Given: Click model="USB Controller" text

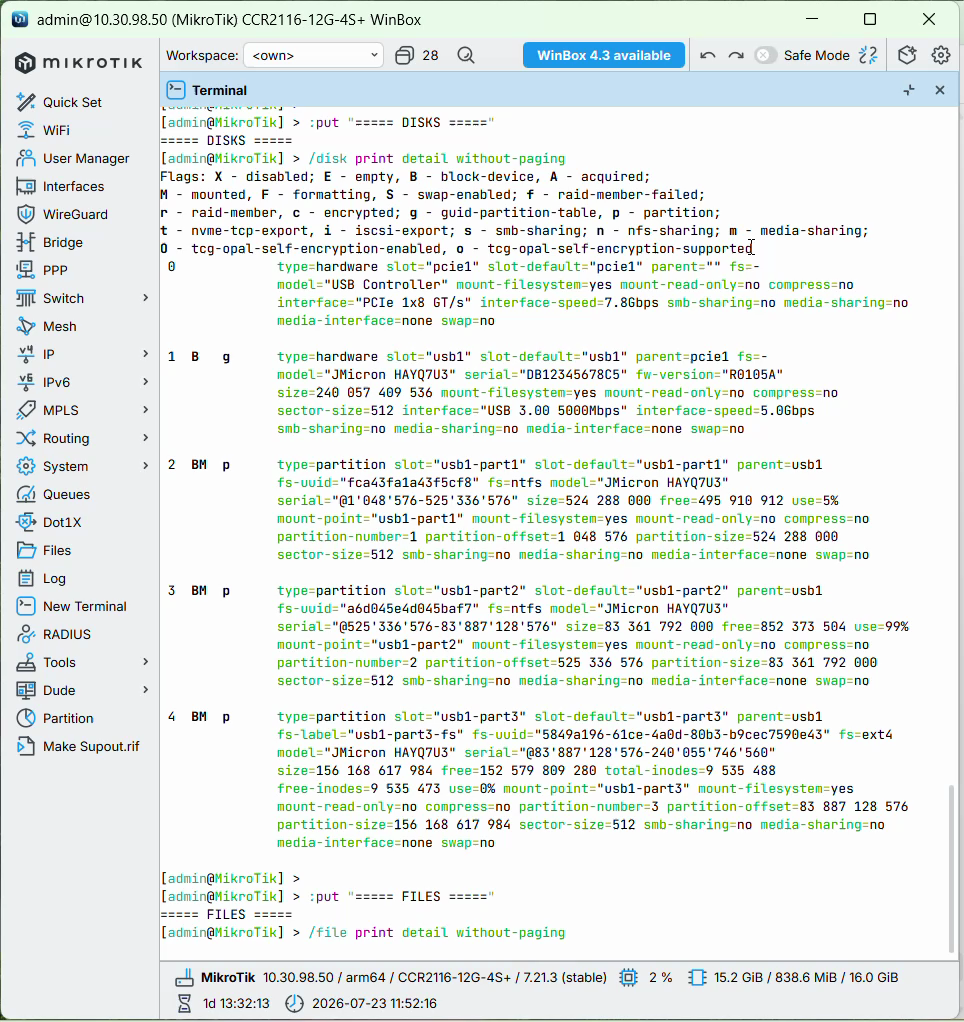Looking at the screenshot, I should [x=362, y=285].
